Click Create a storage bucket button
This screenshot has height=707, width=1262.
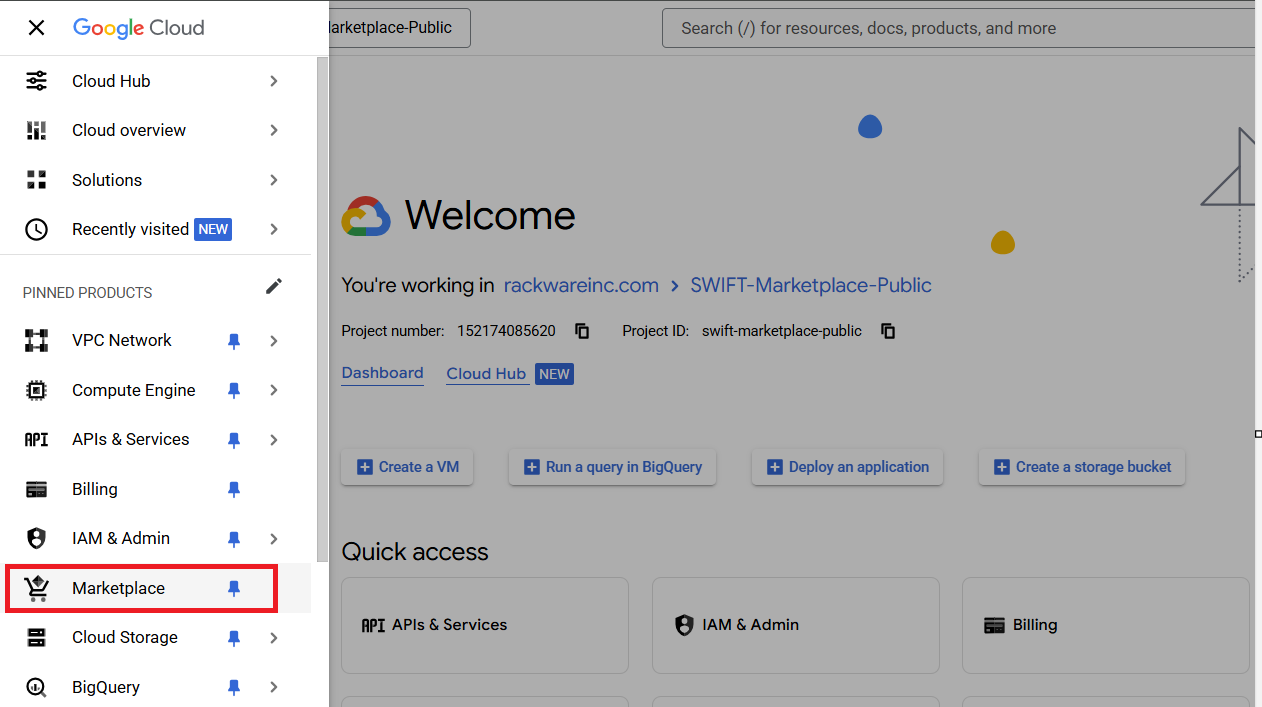point(1082,467)
